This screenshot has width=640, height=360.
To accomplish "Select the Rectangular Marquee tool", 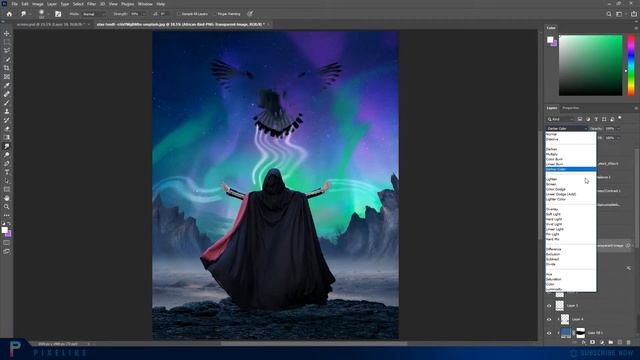I will pyautogui.click(x=7, y=42).
